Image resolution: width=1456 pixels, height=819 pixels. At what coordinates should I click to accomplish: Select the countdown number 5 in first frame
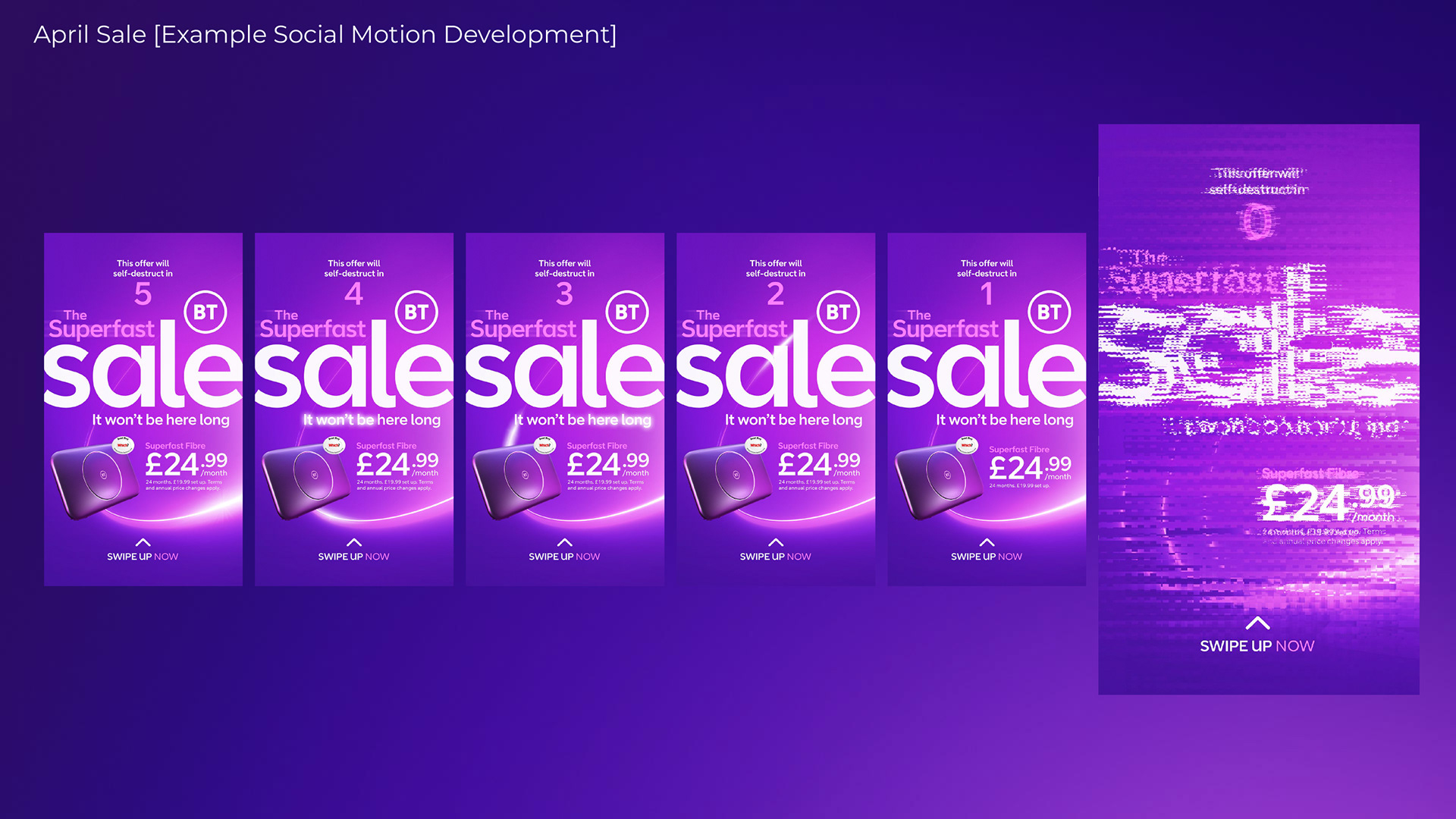[143, 294]
